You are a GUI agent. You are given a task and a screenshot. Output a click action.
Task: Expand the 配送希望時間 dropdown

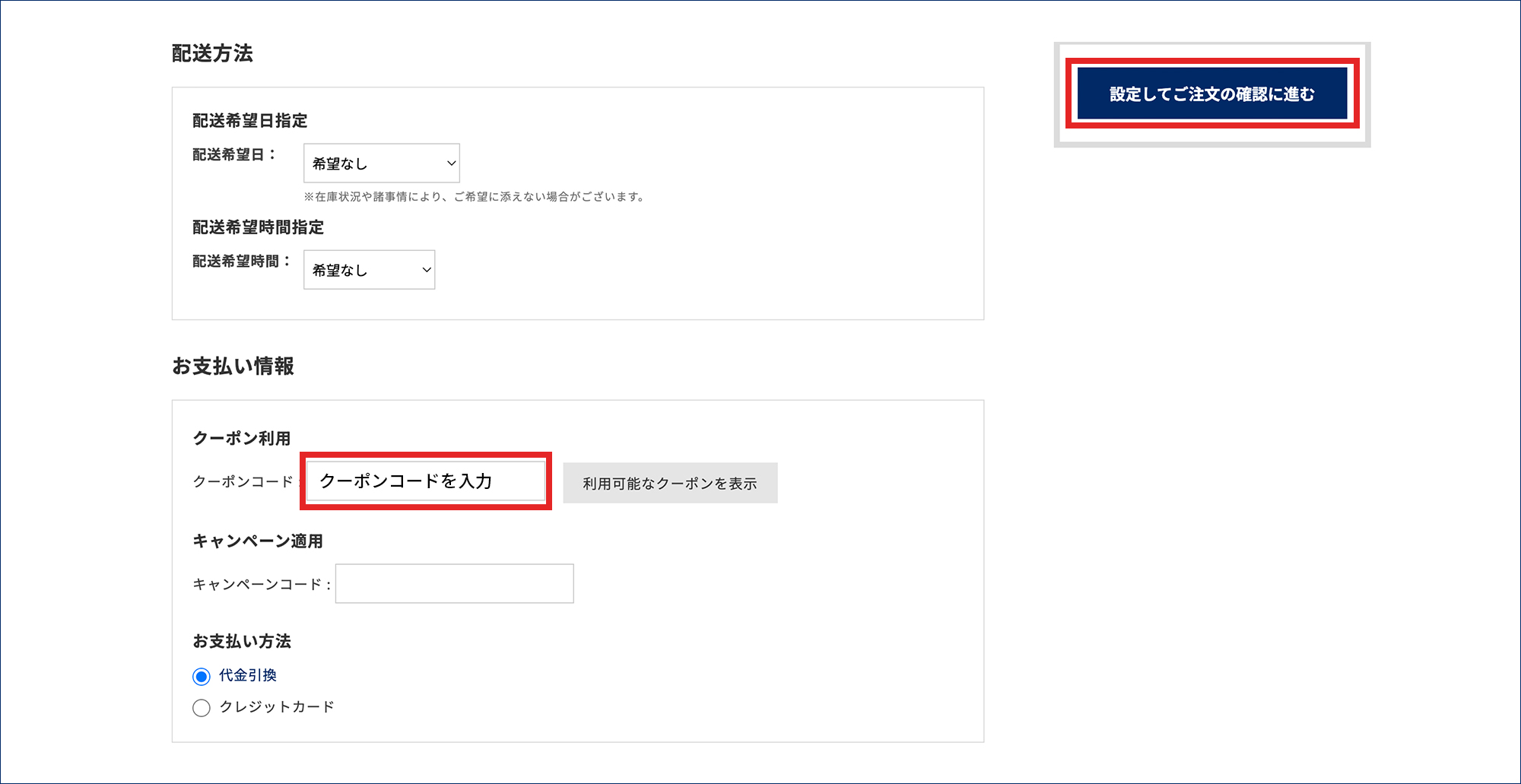tap(369, 269)
